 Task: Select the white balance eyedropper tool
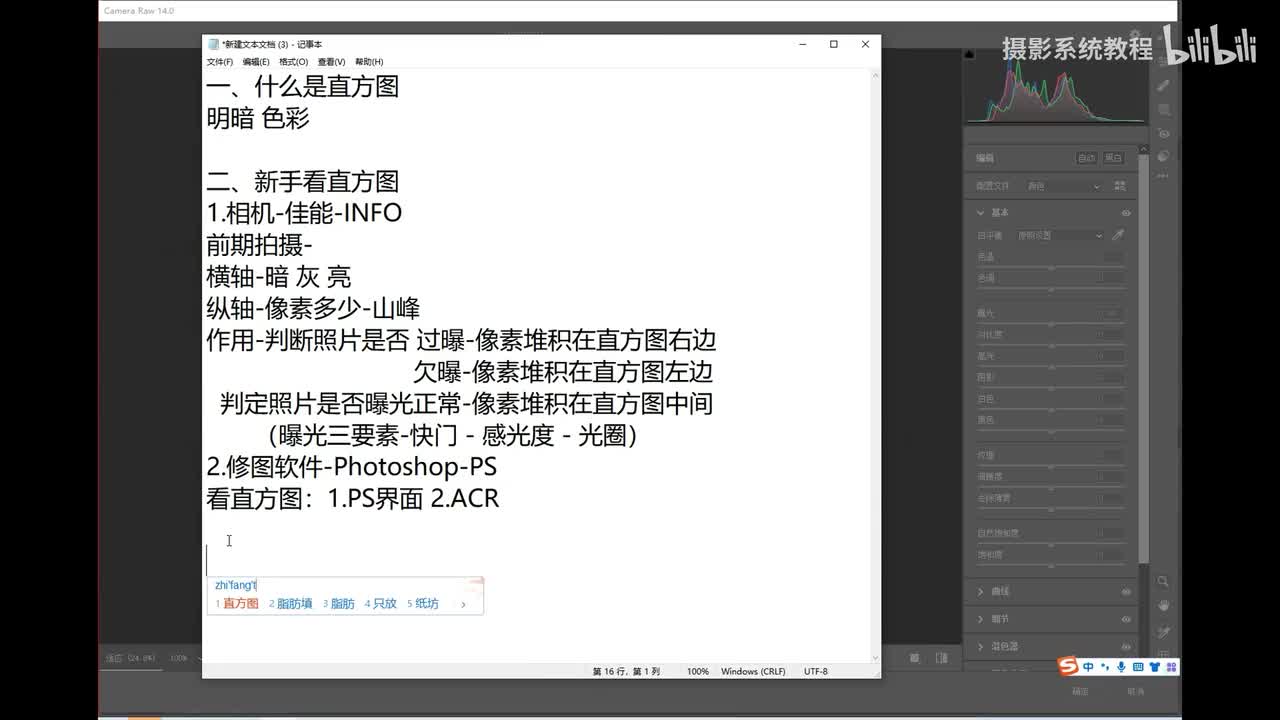tap(1118, 235)
